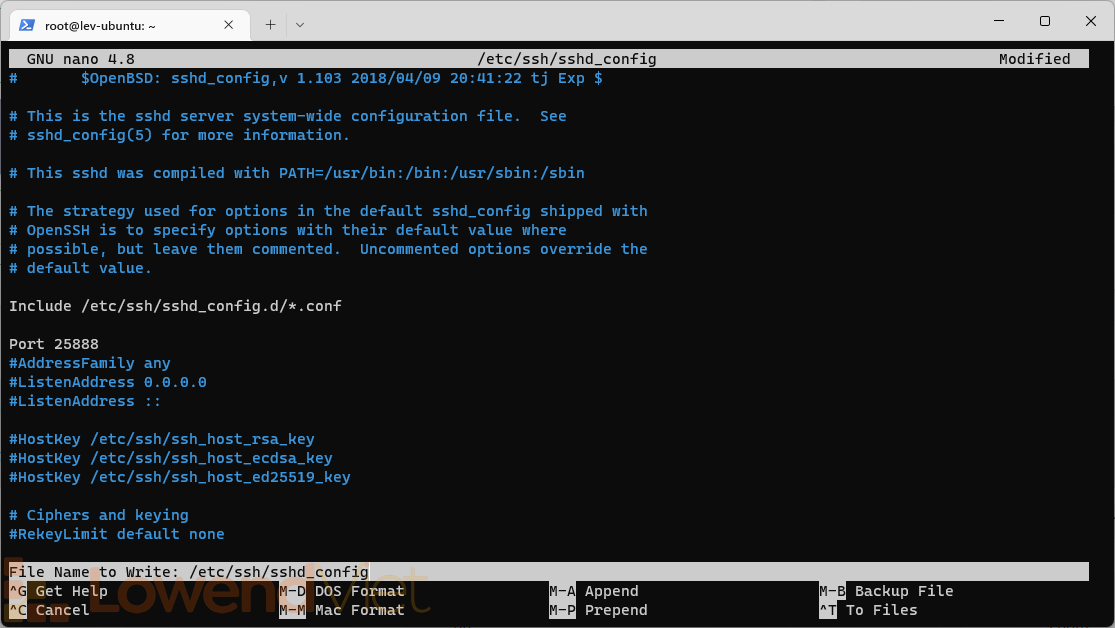Toggle the Backup File option

tap(886, 591)
